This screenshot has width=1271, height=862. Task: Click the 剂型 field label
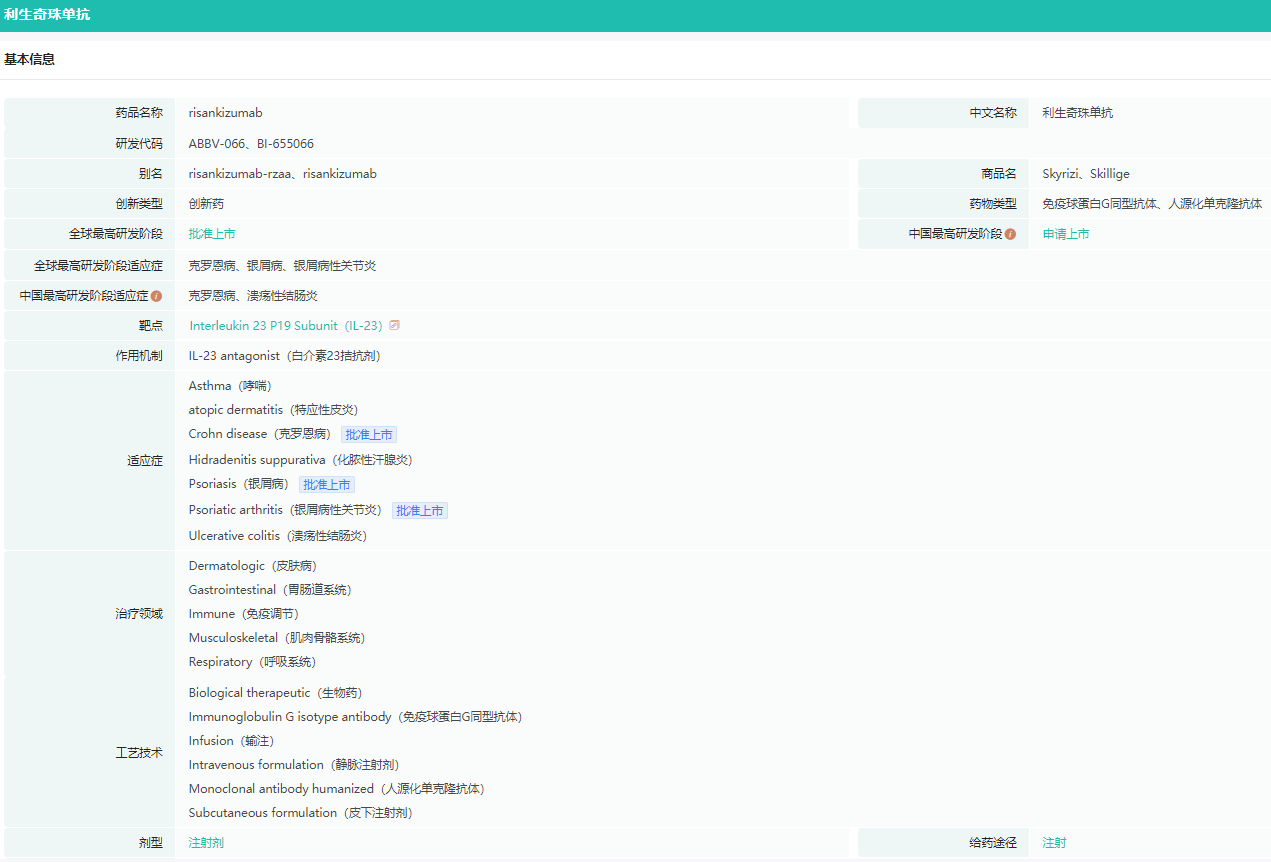click(151, 843)
